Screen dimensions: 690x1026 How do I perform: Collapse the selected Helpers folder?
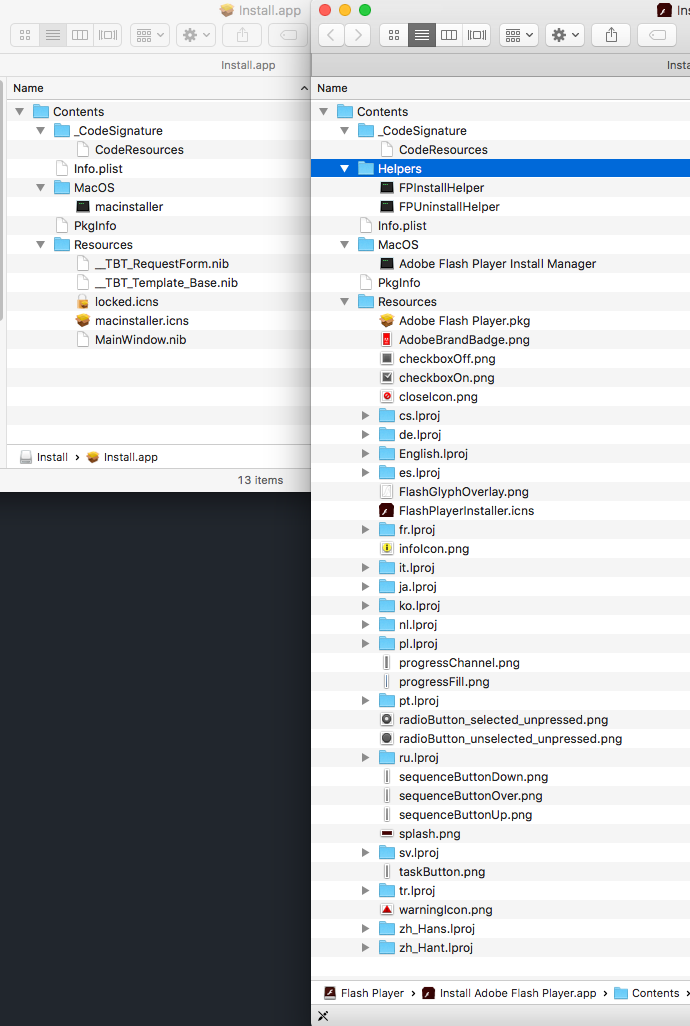coord(345,169)
